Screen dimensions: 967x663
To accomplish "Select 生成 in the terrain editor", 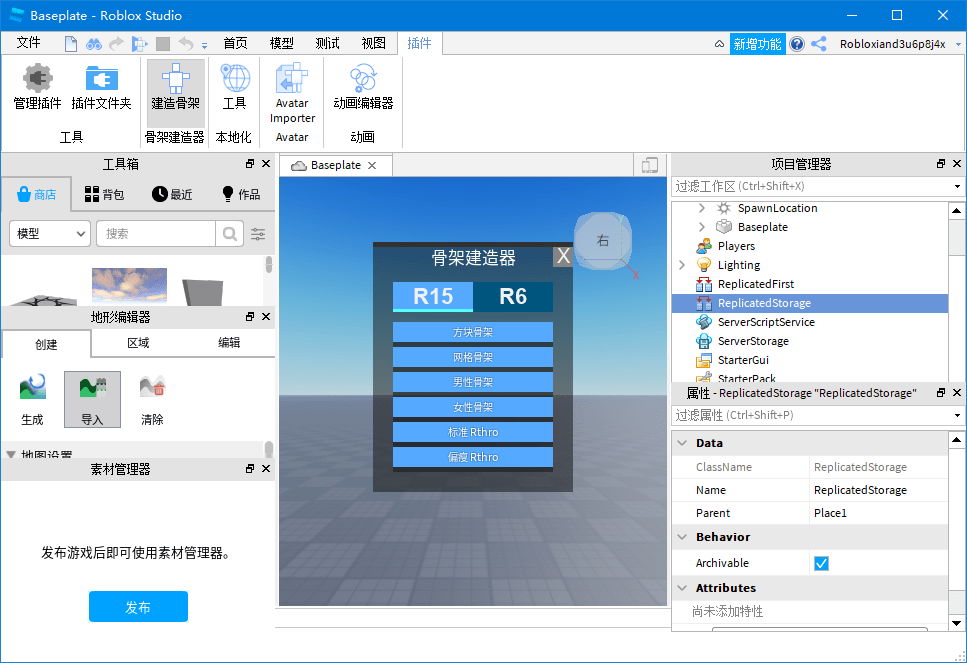I will coord(31,399).
